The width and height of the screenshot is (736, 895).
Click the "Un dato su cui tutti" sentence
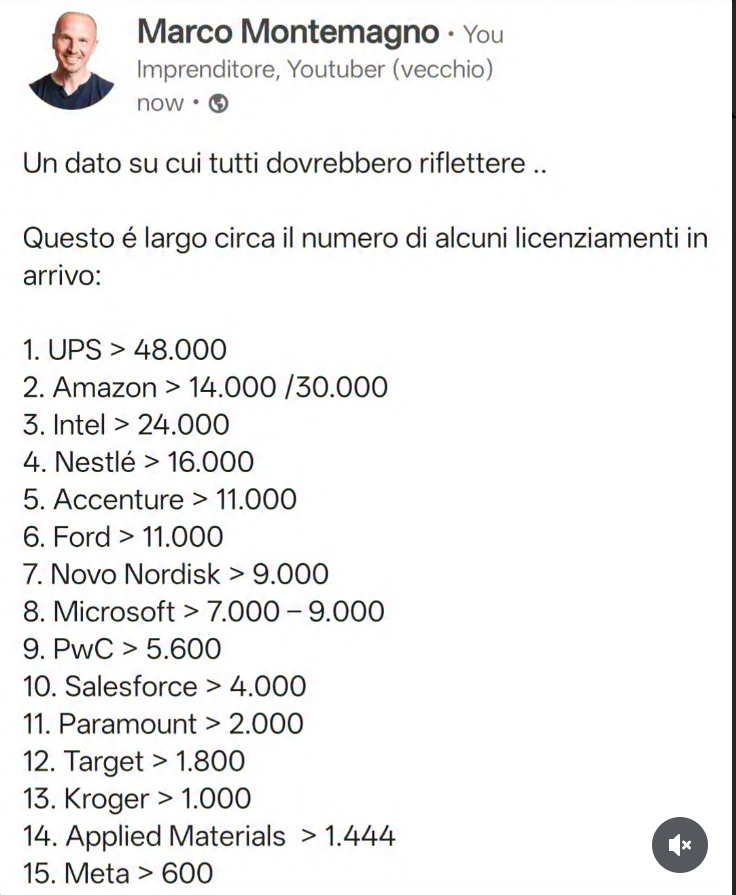(x=285, y=163)
